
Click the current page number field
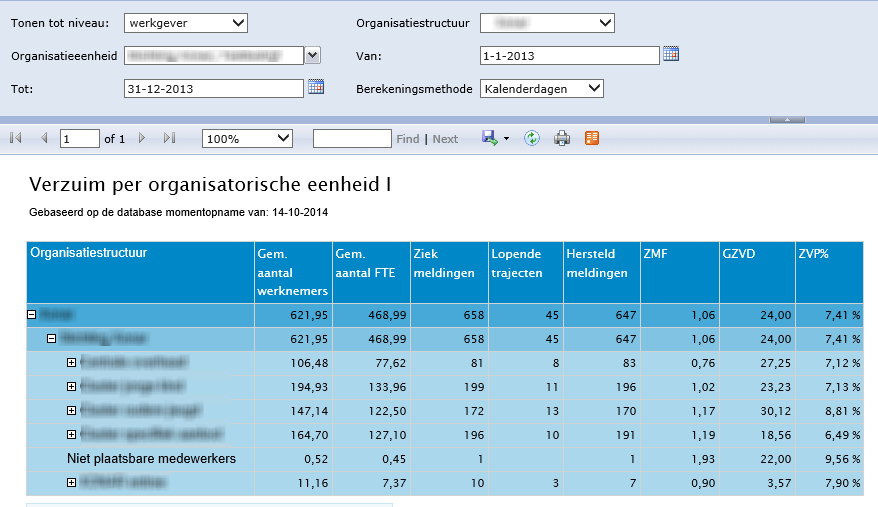[x=79, y=139]
